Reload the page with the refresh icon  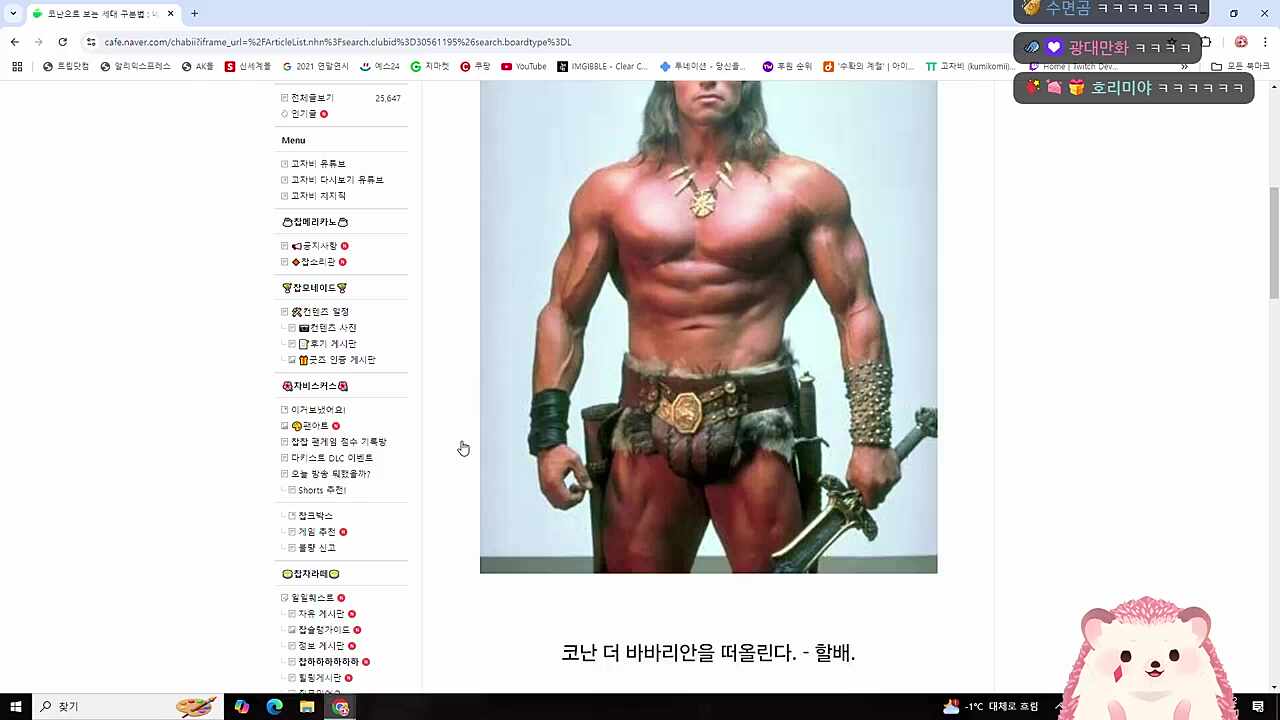[x=62, y=42]
